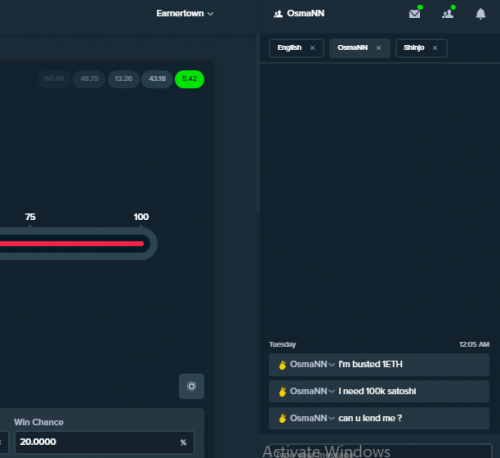Click the chat message input box
The height and width of the screenshot is (458, 500).
click(x=380, y=451)
